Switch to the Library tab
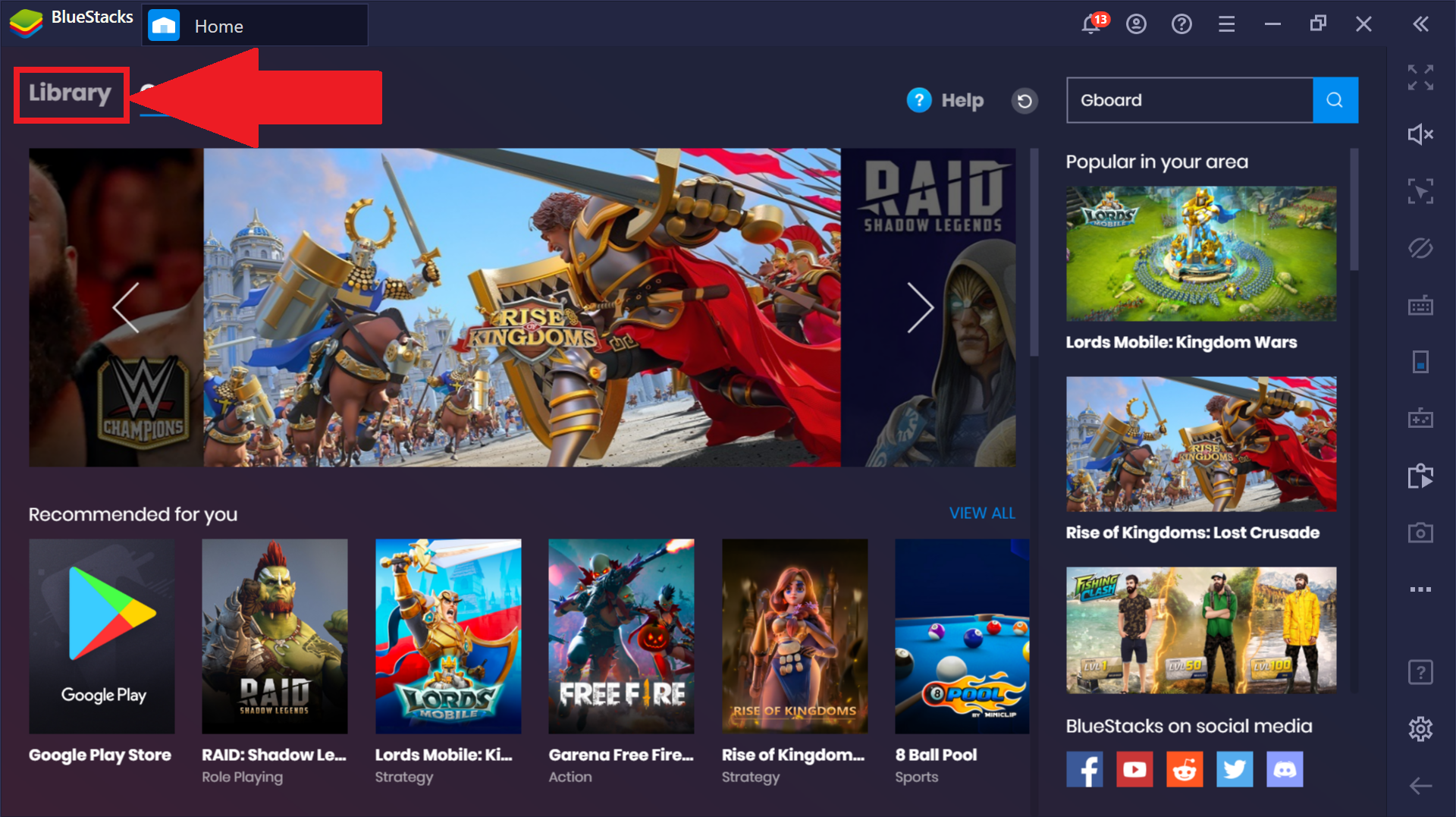1456x817 pixels. click(71, 93)
